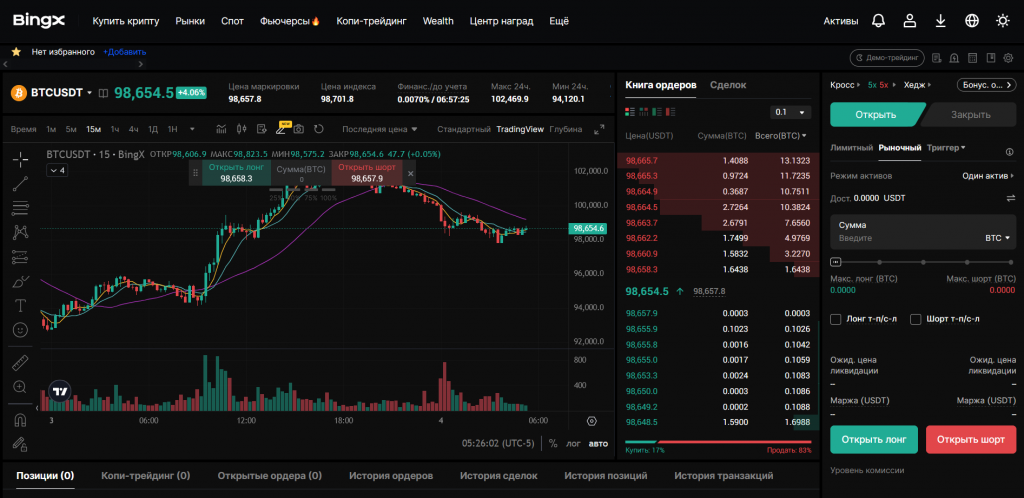Select the forecasting and measurement position tool
1024x498 pixels.
(20, 257)
